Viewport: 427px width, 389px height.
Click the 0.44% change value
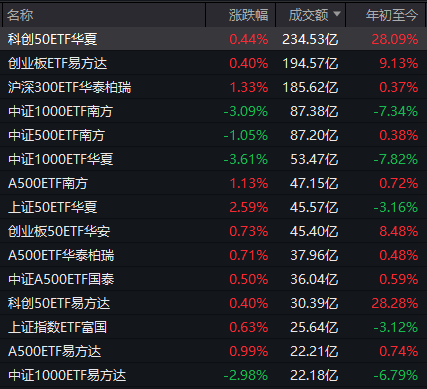pyautogui.click(x=249, y=39)
